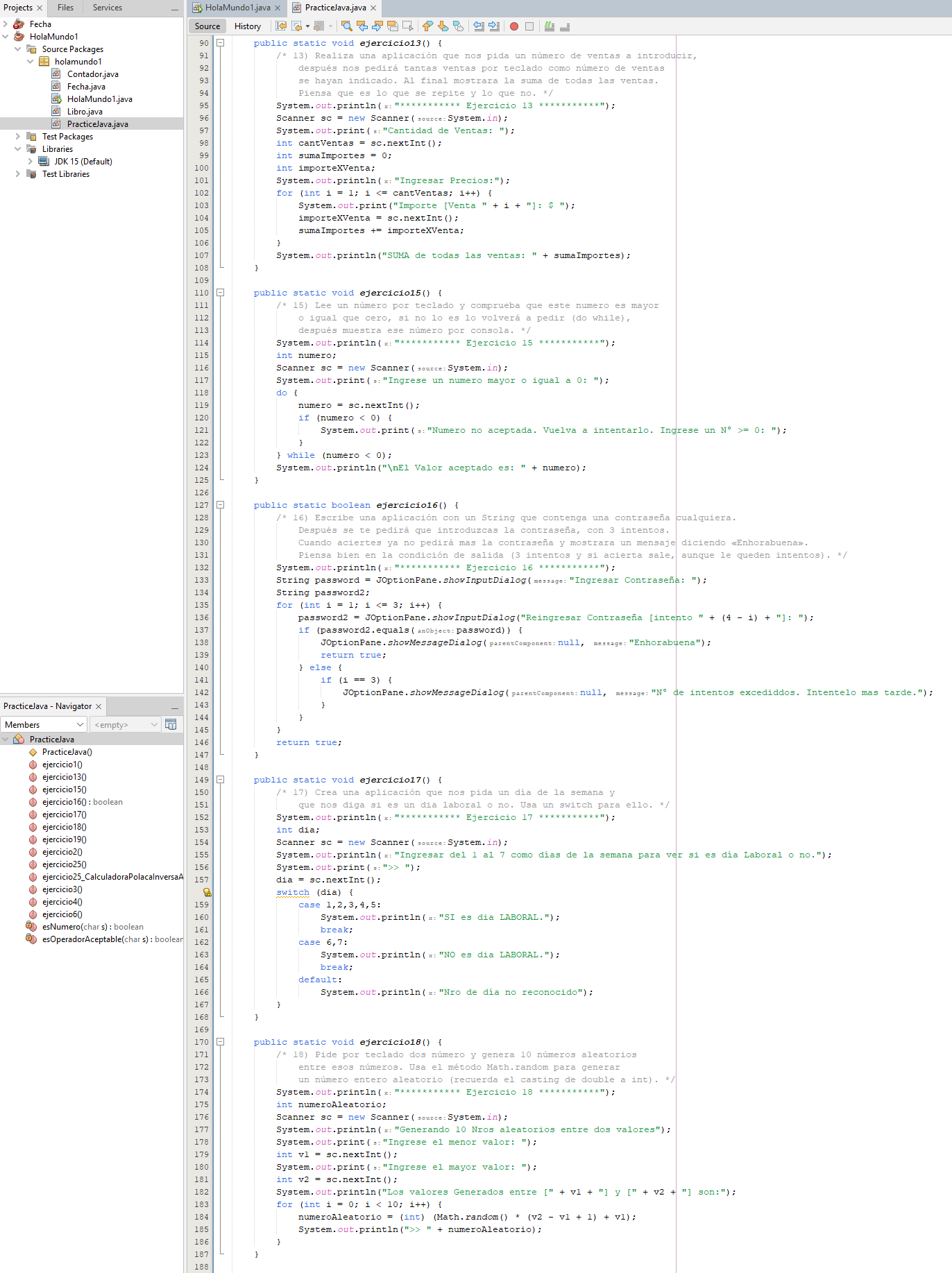Toggle rectangular selection mode
Viewport: 952px width, 1273px height.
tap(408, 26)
